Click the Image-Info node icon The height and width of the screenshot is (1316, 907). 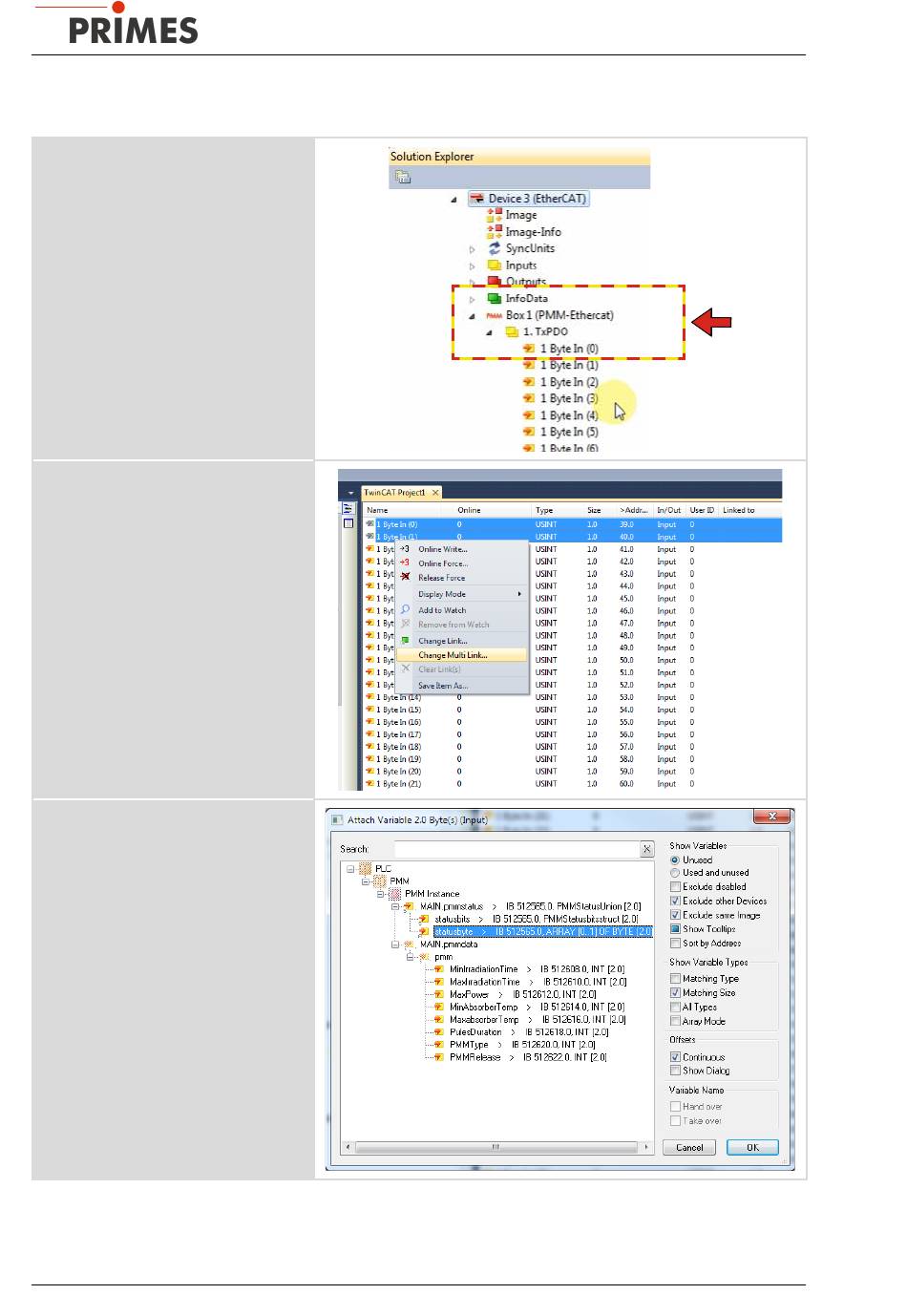[x=495, y=231]
